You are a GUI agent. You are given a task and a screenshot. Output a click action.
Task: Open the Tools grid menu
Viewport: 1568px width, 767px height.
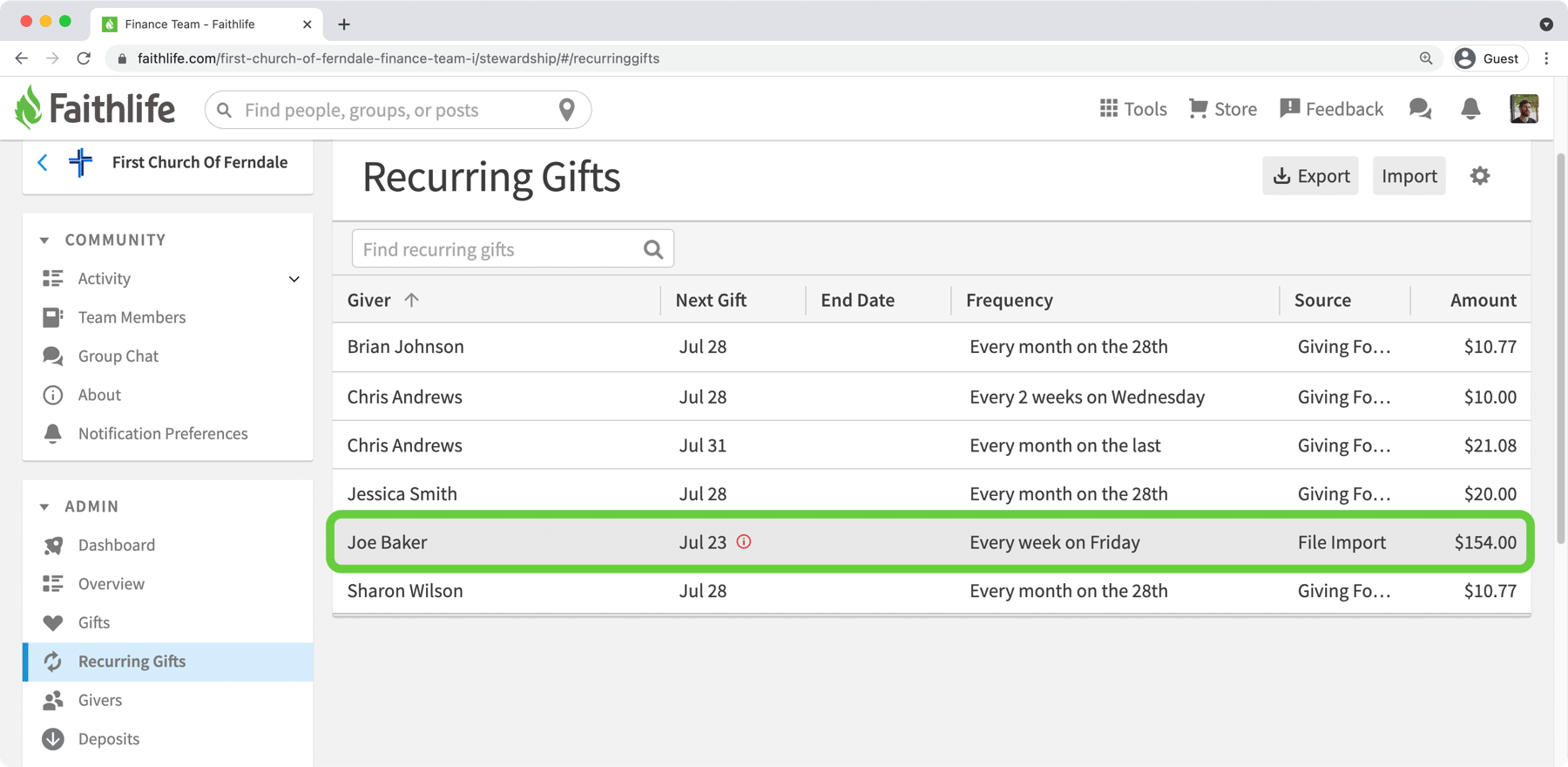pyautogui.click(x=1132, y=109)
